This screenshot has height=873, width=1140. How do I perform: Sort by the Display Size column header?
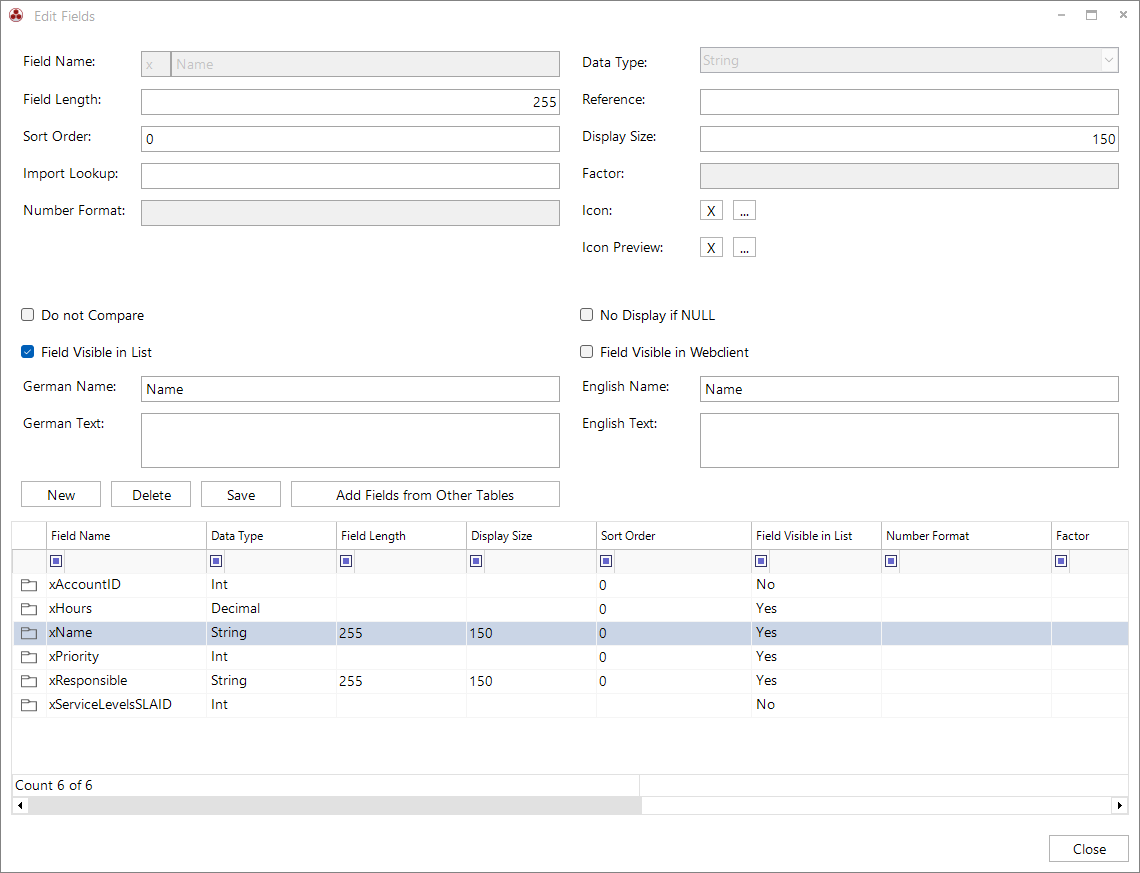531,536
